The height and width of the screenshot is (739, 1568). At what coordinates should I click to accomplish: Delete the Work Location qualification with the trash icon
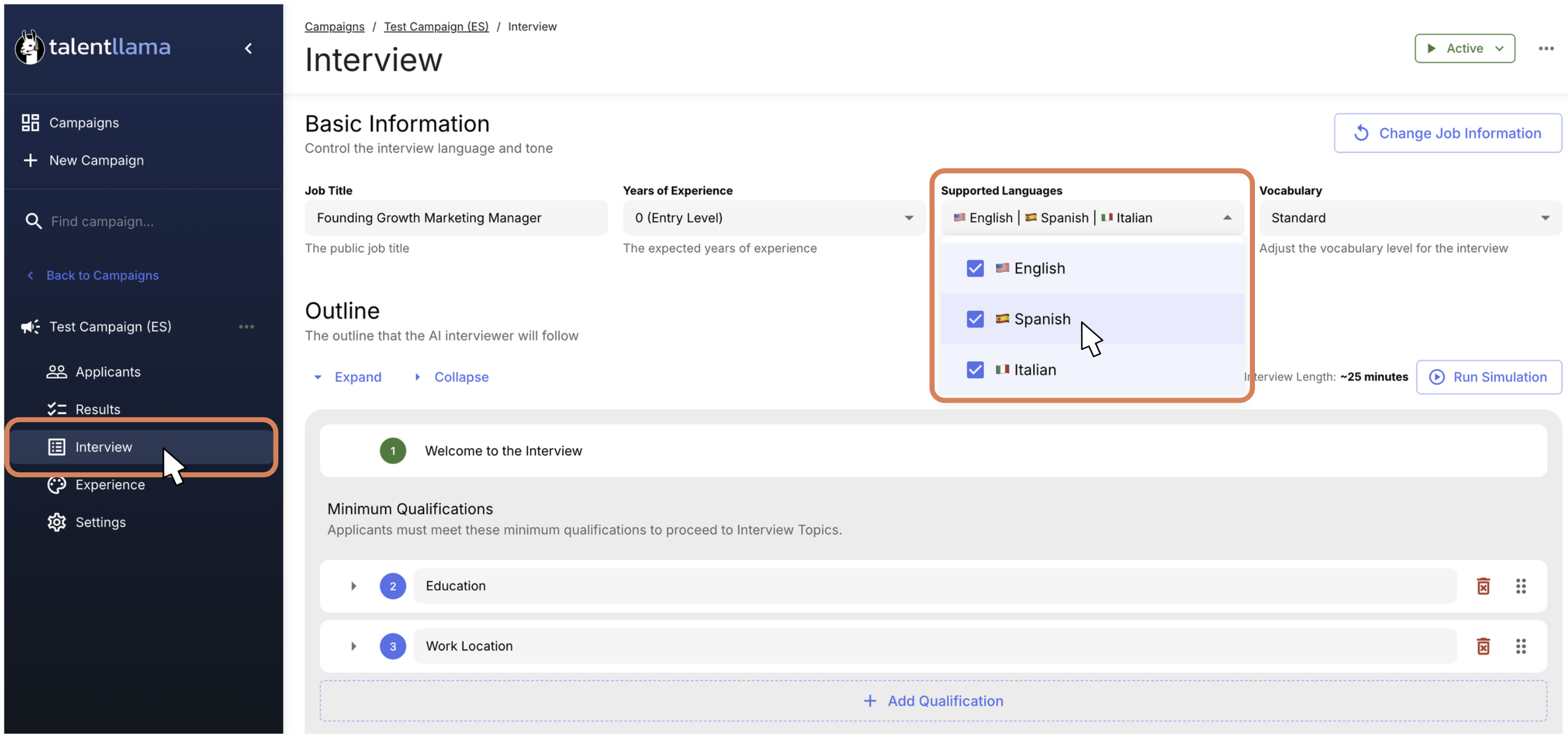point(1483,647)
